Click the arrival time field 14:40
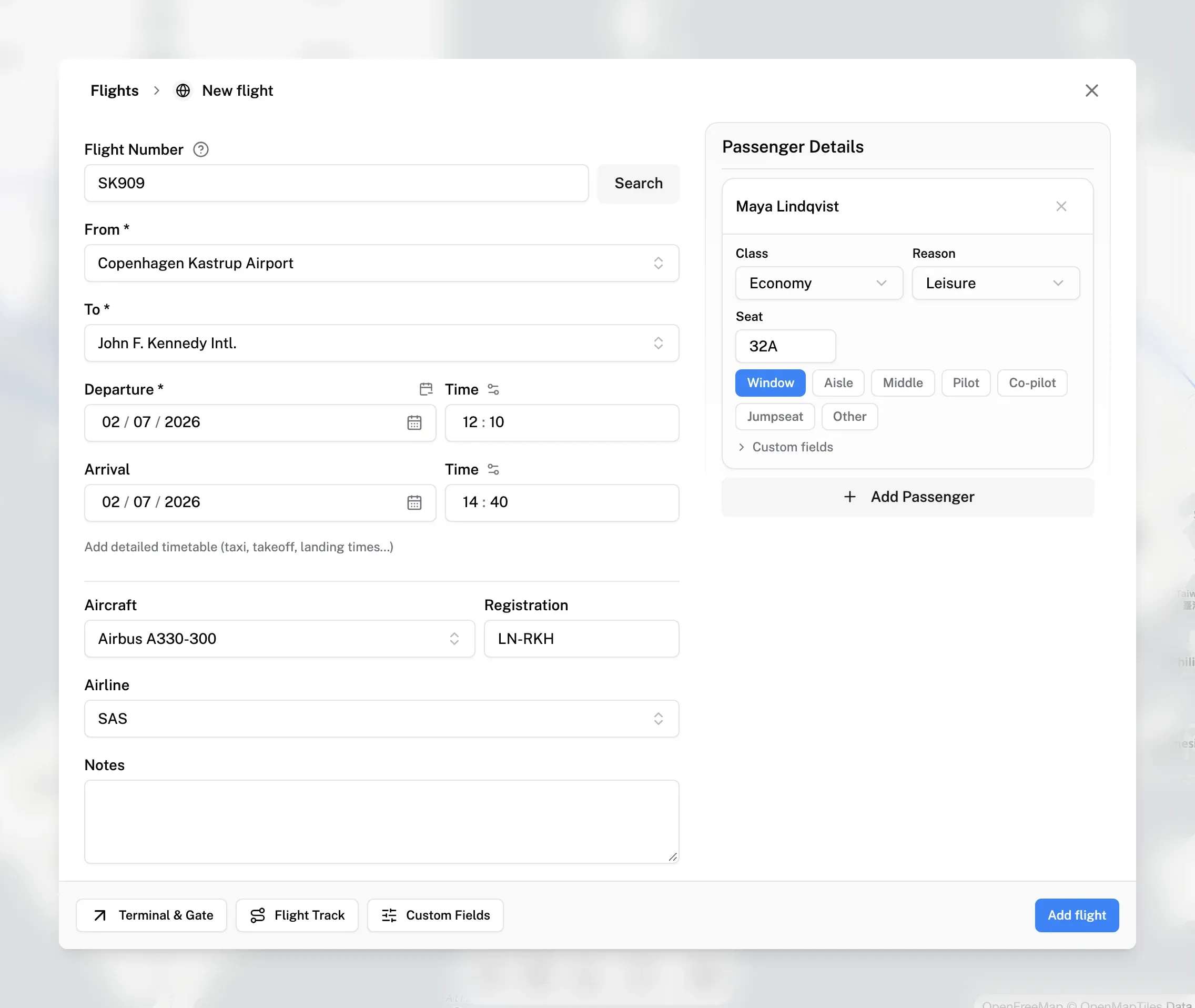This screenshot has height=1008, width=1195. click(562, 503)
